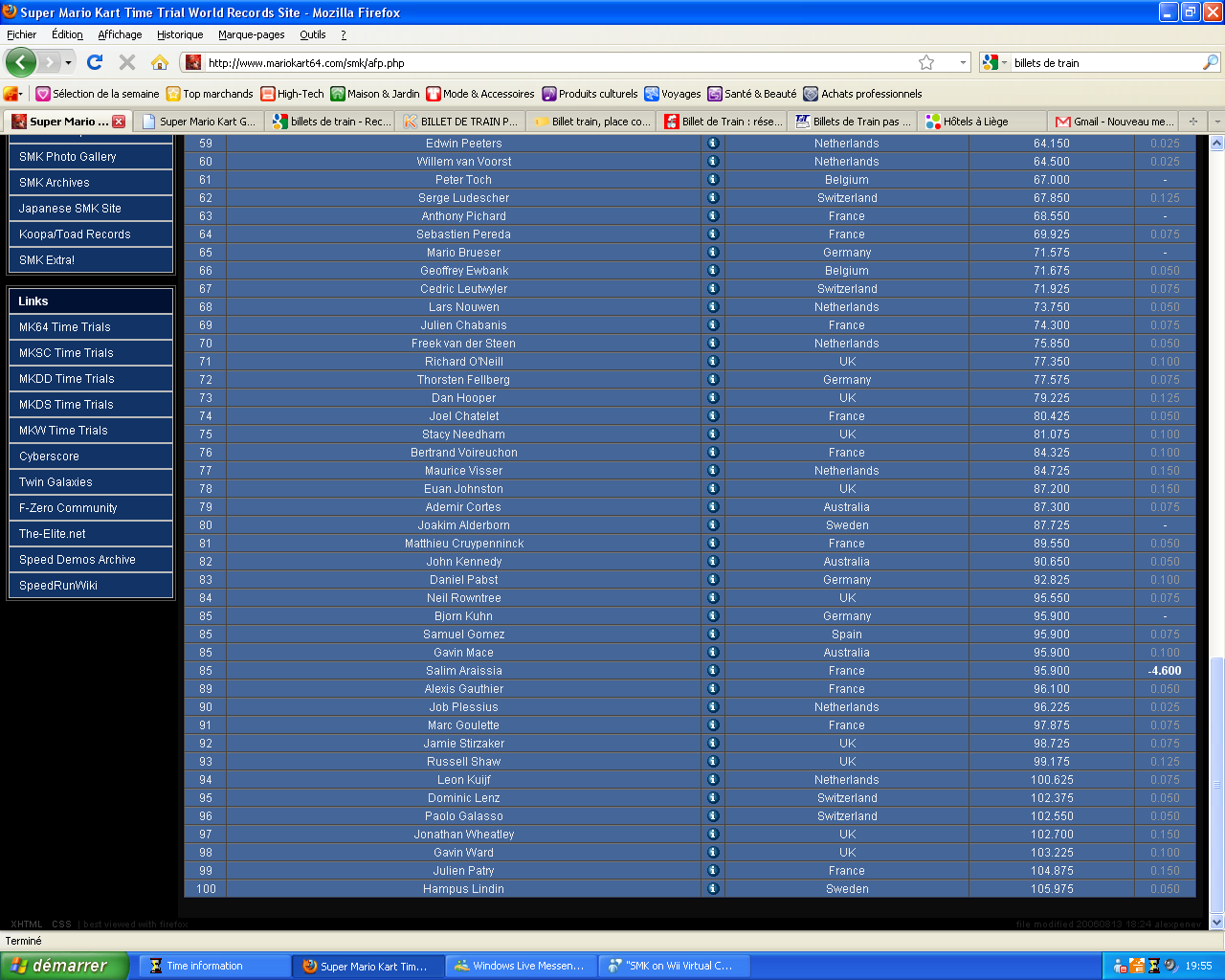The image size is (1225, 980).
Task: Open the F-Zero Community link
Action: [90, 508]
